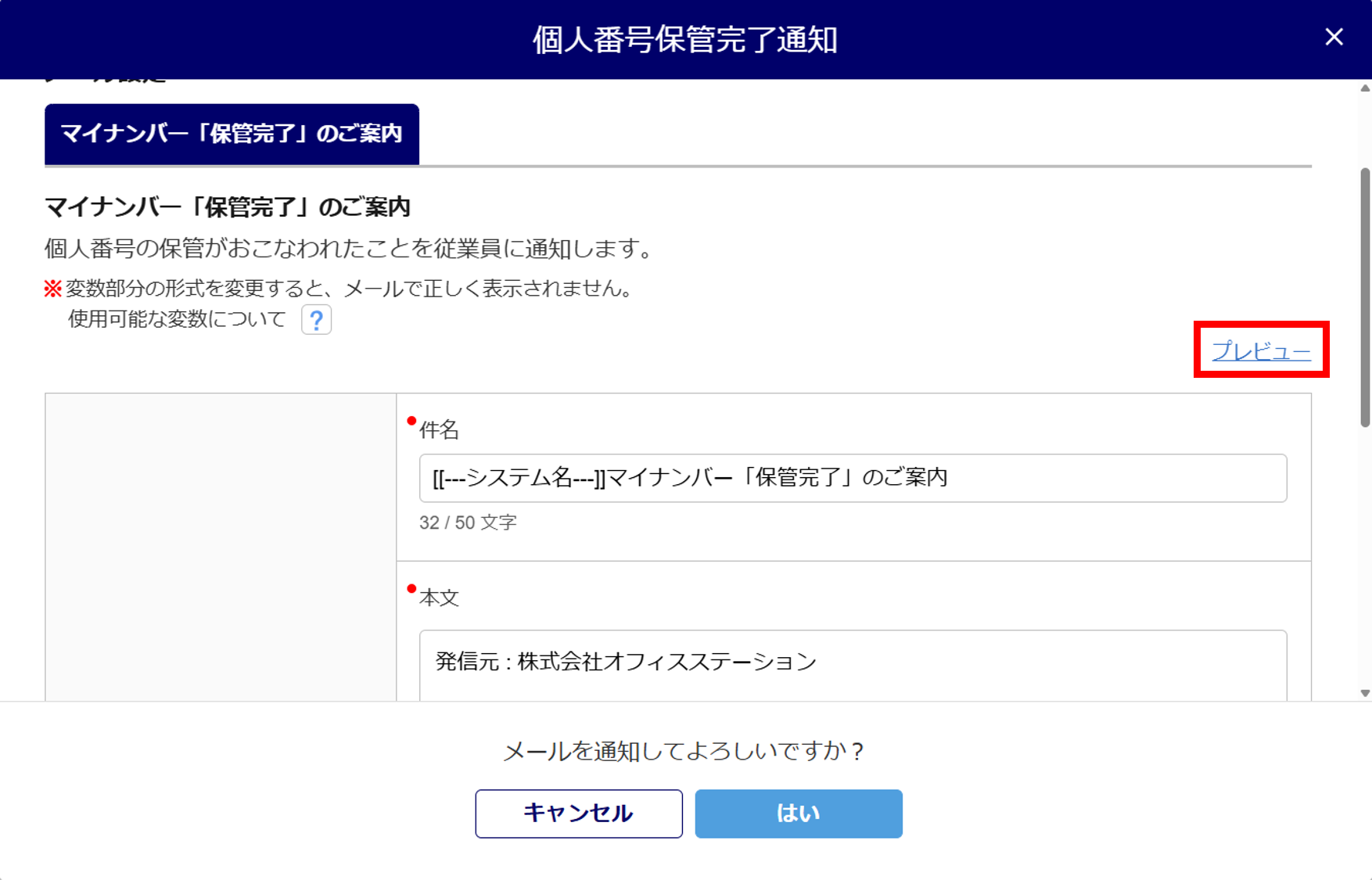Click the 本文 required field label
This screenshot has width=1372, height=880.
[x=439, y=598]
